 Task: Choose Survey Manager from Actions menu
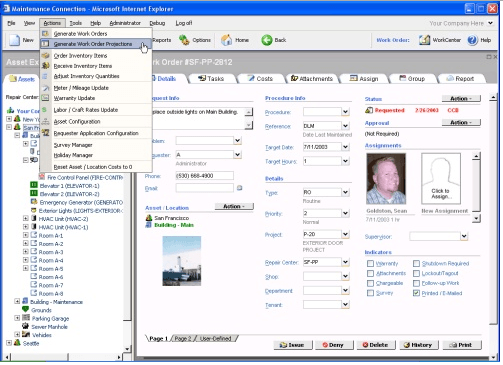pos(73,145)
